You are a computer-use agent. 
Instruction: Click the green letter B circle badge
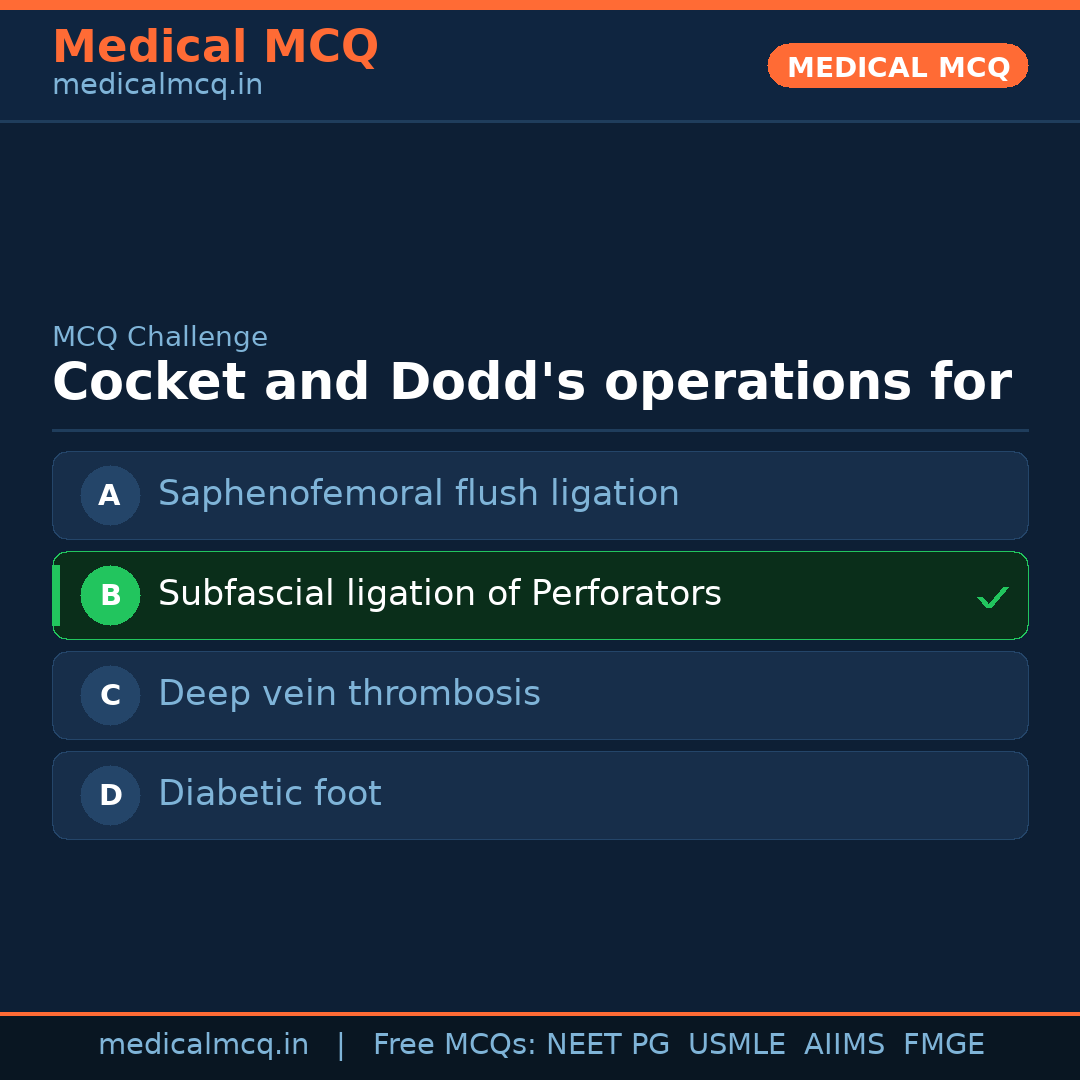click(110, 595)
